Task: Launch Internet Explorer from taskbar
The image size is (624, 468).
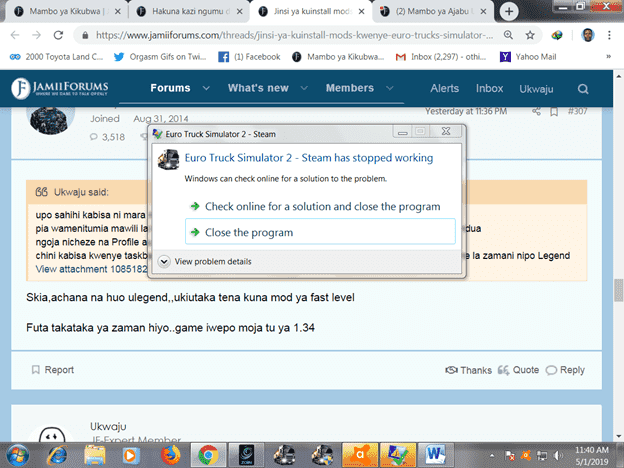Action: [x=58, y=455]
